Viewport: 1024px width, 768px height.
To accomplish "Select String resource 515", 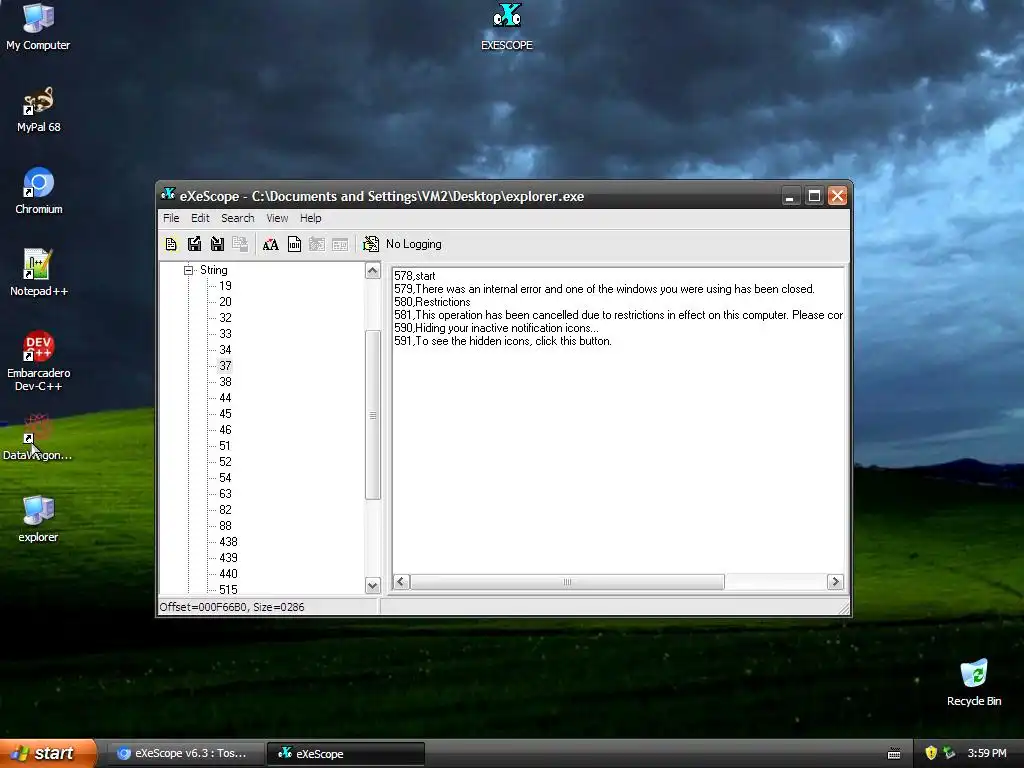I will coord(229,590).
